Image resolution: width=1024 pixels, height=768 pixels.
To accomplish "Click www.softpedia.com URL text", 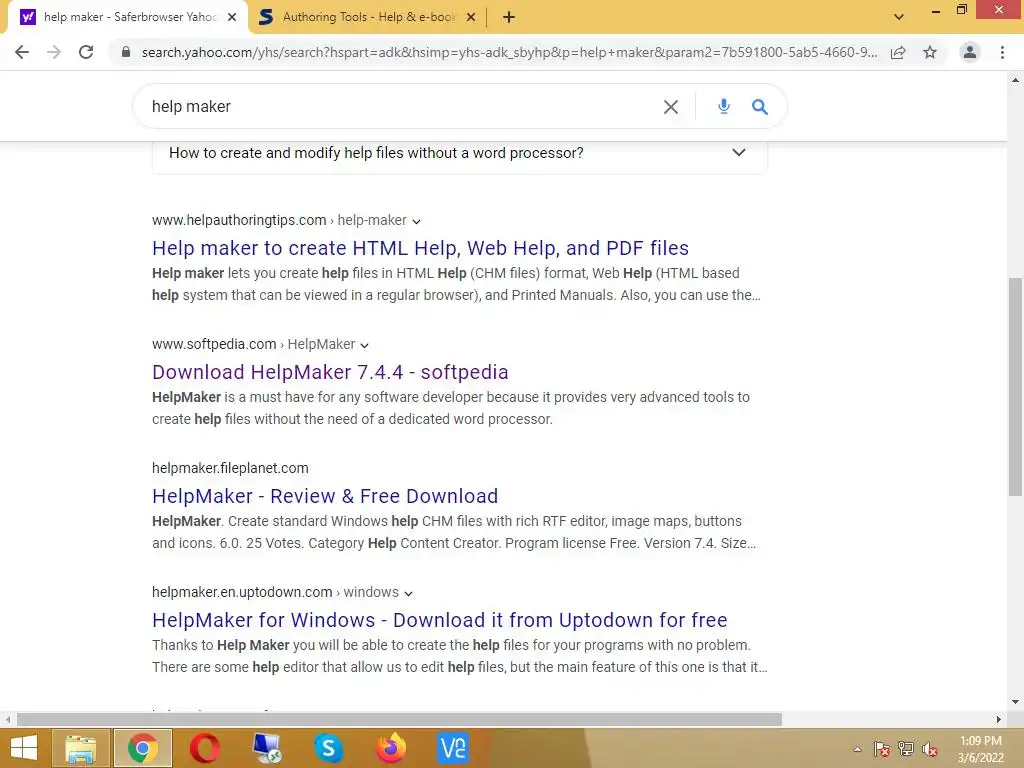I will (214, 344).
